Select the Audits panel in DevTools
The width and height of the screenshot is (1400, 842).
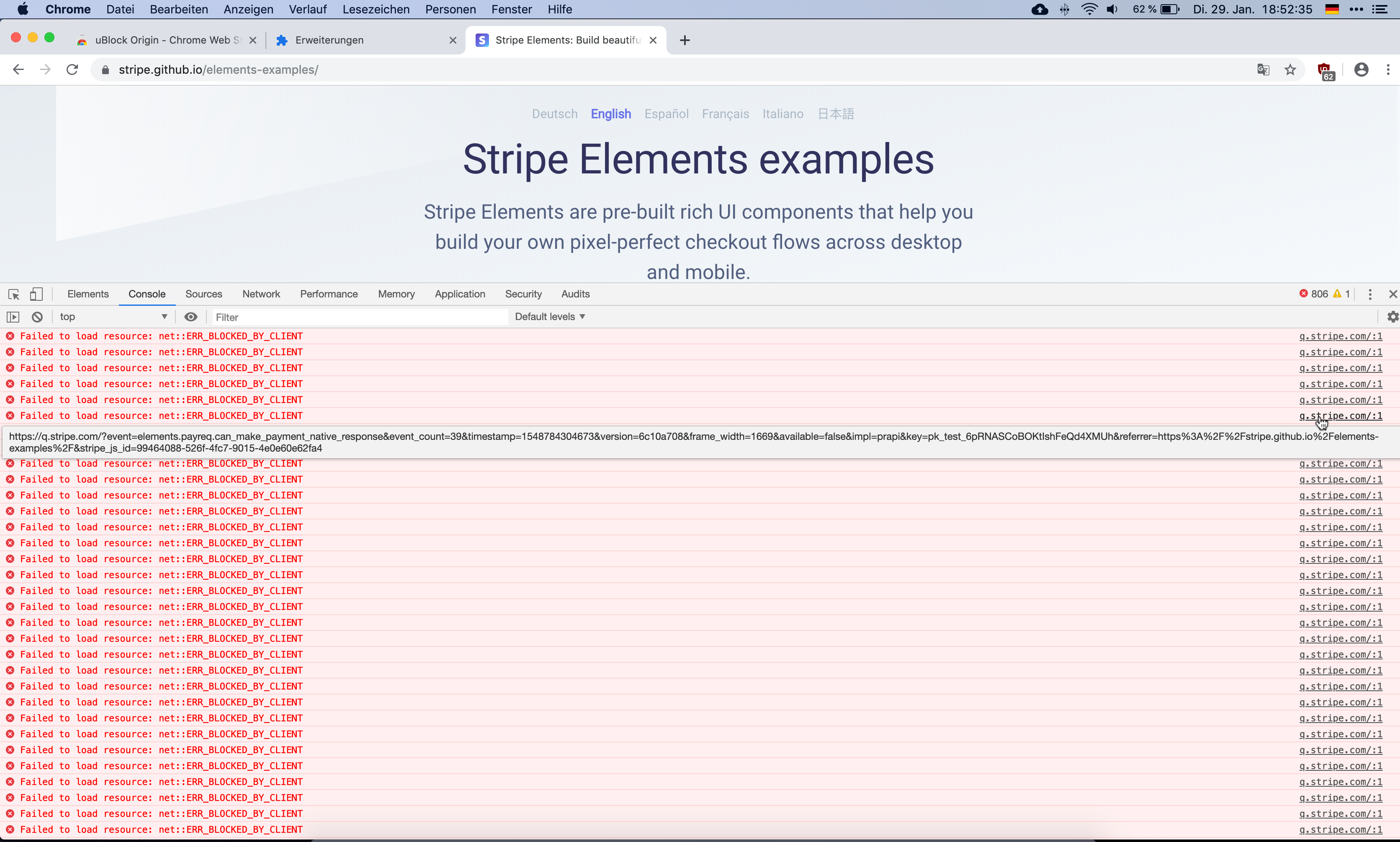click(x=574, y=294)
